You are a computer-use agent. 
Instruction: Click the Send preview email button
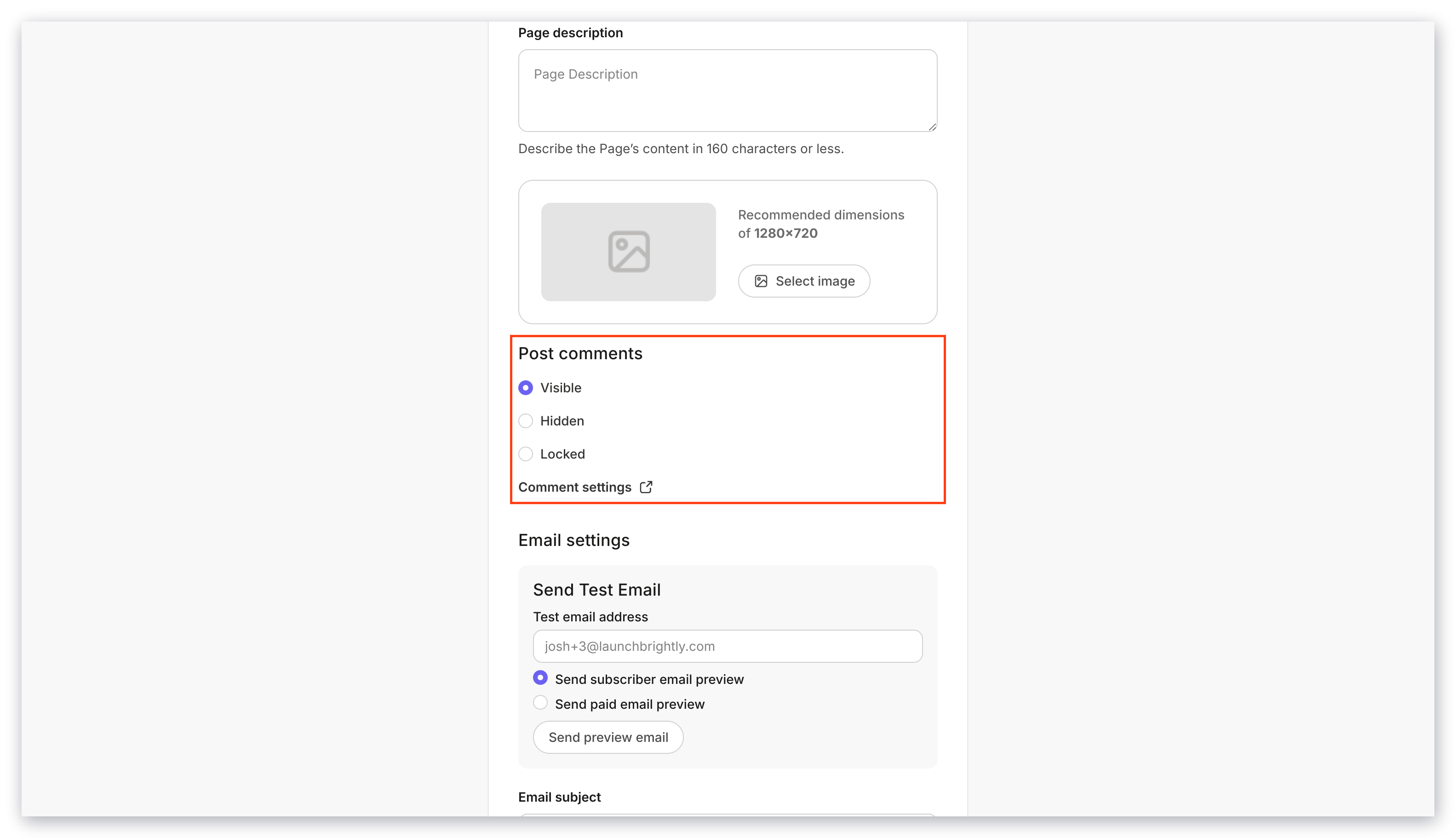coord(608,737)
